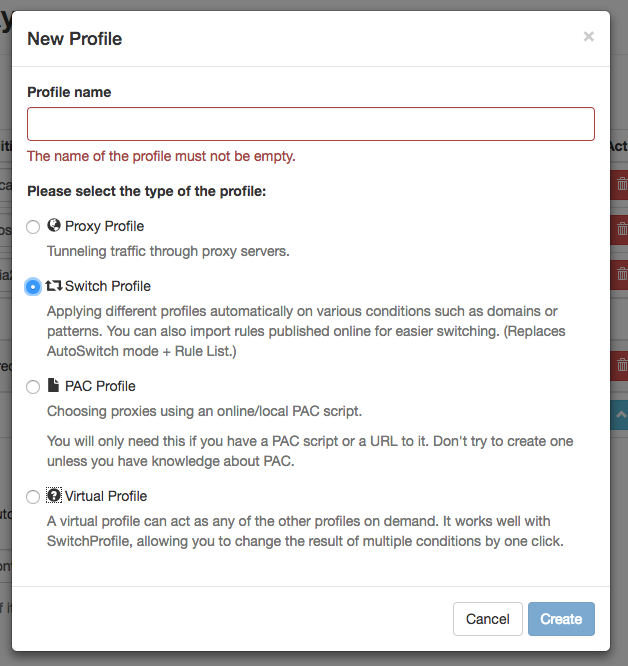Click the topmost red trash icon behind the dialog
This screenshot has width=628, height=666.
coord(620,185)
